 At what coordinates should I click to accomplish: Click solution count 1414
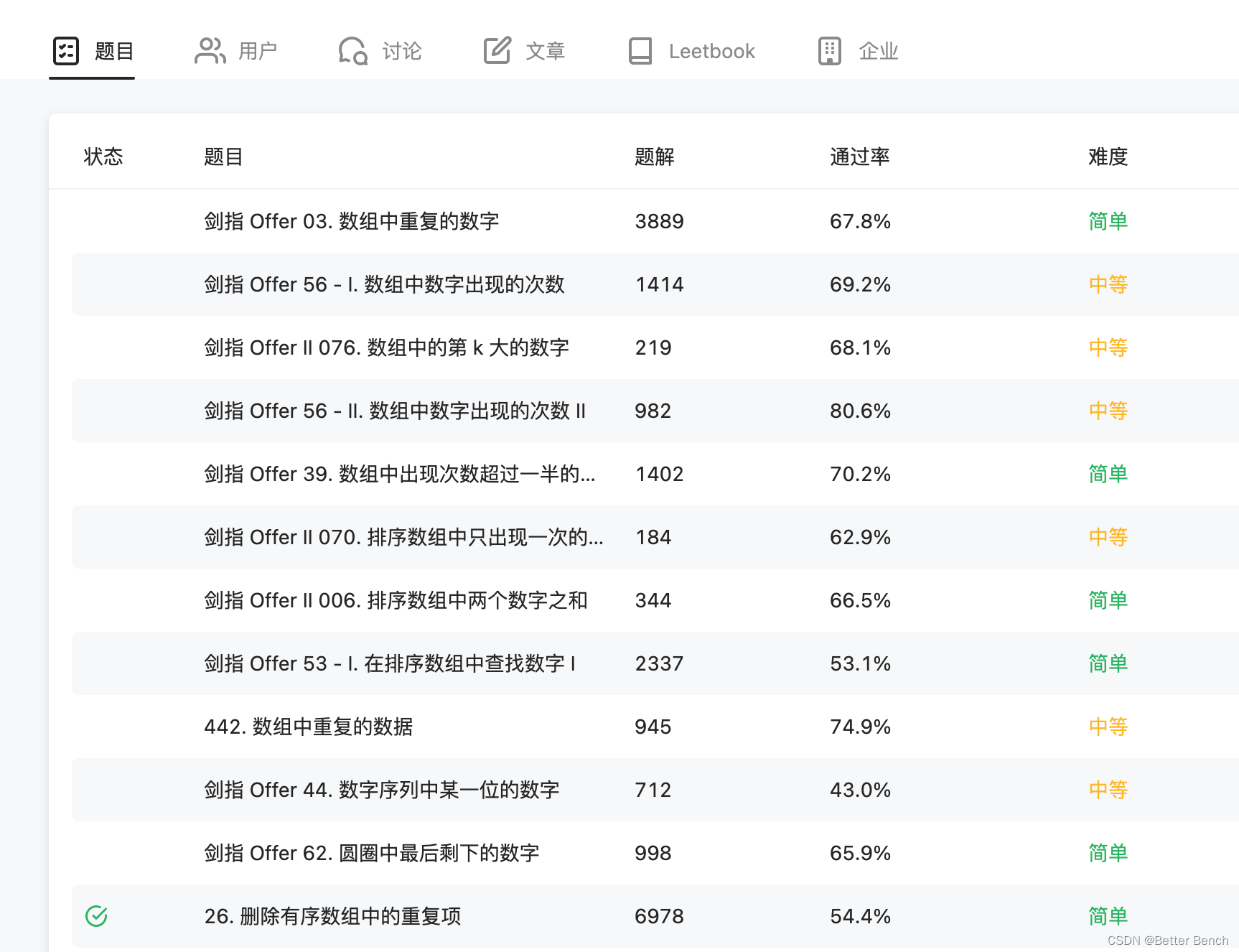tap(660, 284)
